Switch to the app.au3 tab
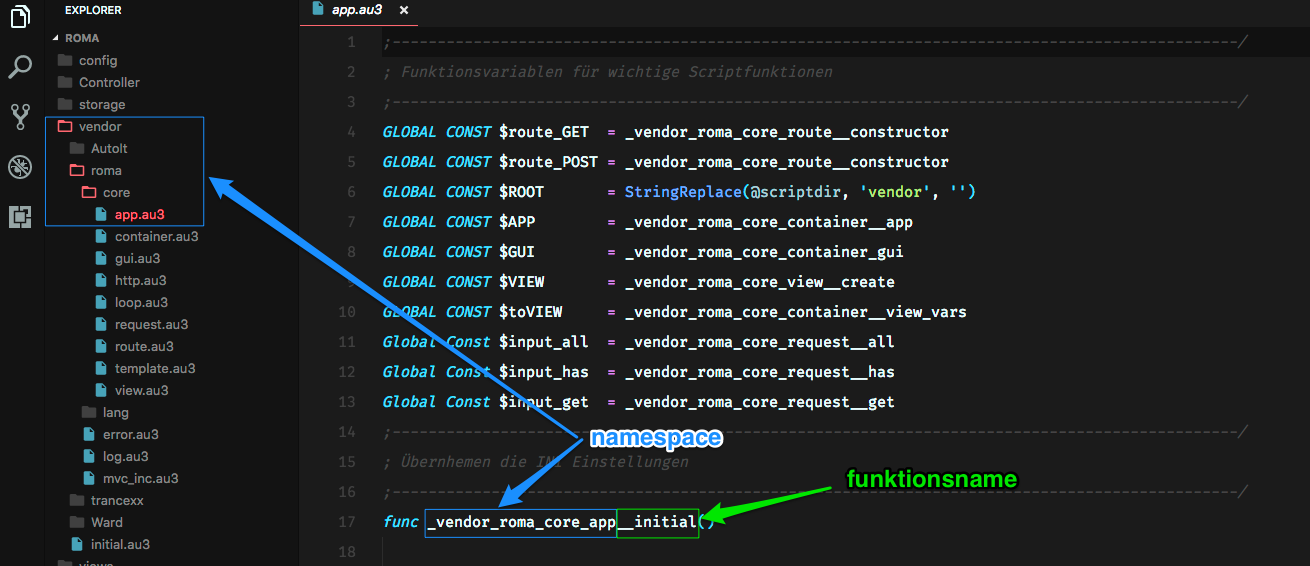 click(356, 10)
